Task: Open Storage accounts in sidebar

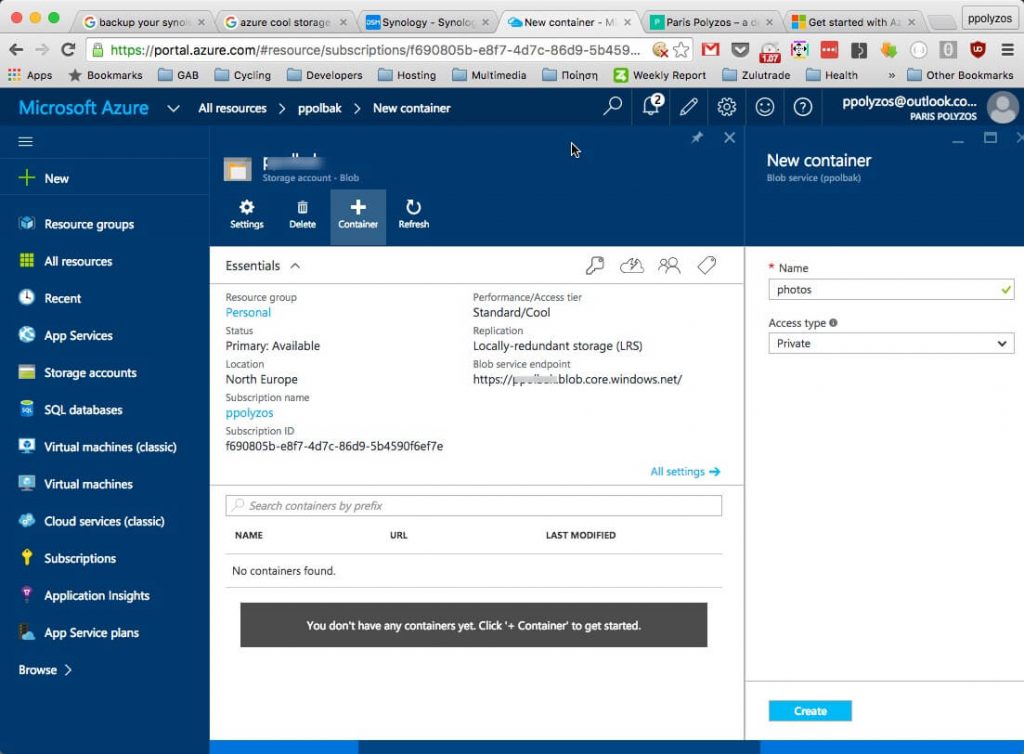Action: pyautogui.click(x=90, y=372)
